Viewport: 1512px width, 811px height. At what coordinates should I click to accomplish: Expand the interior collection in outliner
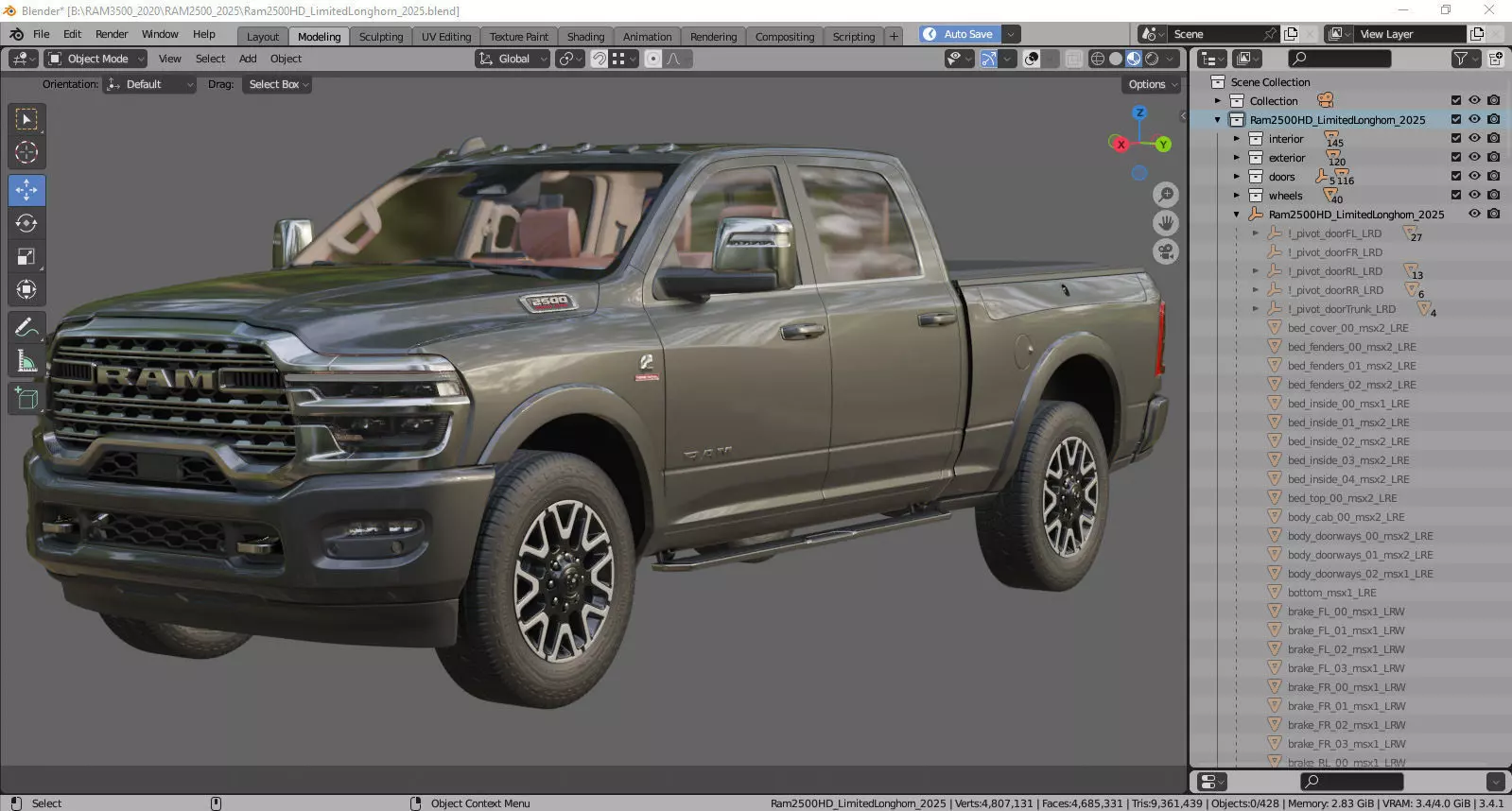pos(1236,139)
